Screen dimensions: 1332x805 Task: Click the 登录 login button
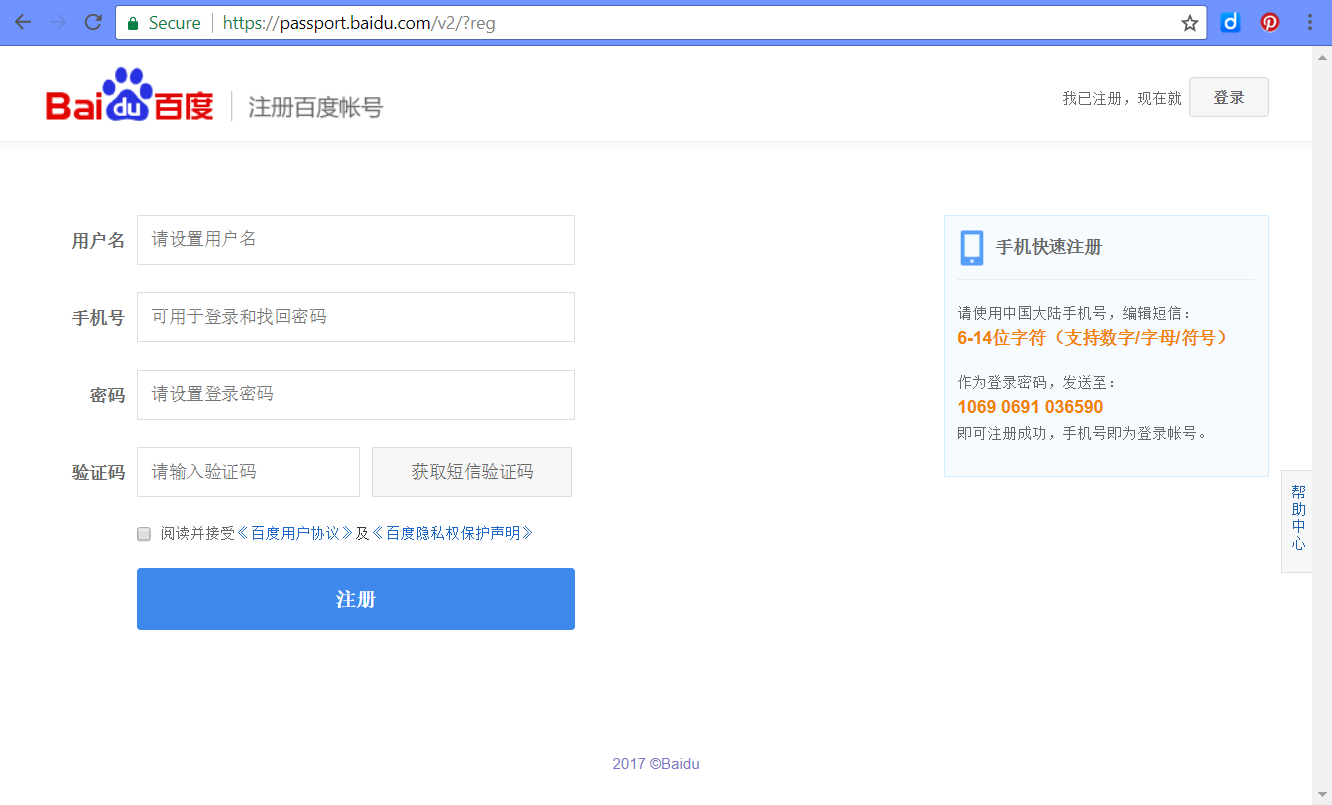tap(1229, 97)
